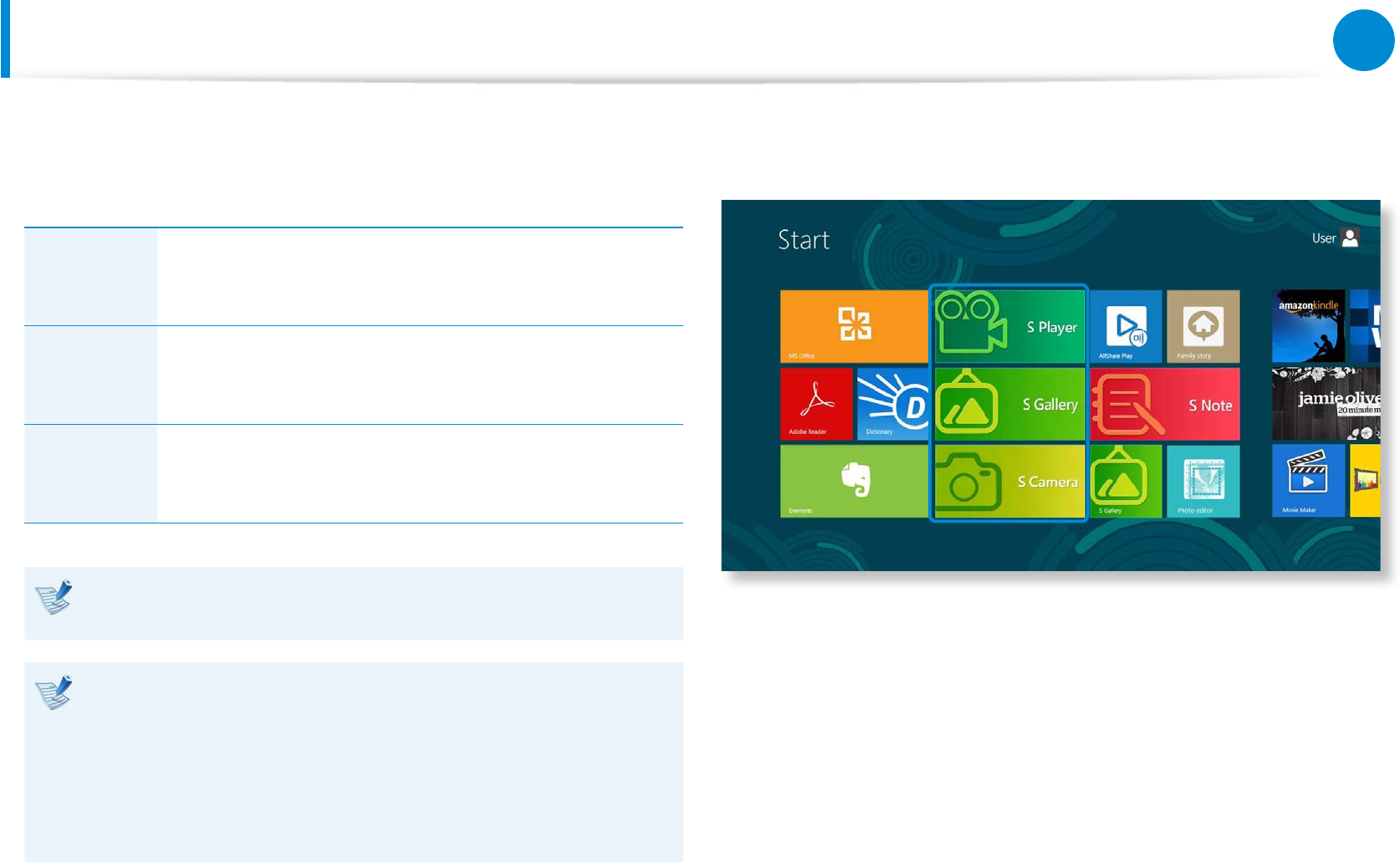Click the User name label
Screen dimensions: 1400x863
click(x=1324, y=238)
